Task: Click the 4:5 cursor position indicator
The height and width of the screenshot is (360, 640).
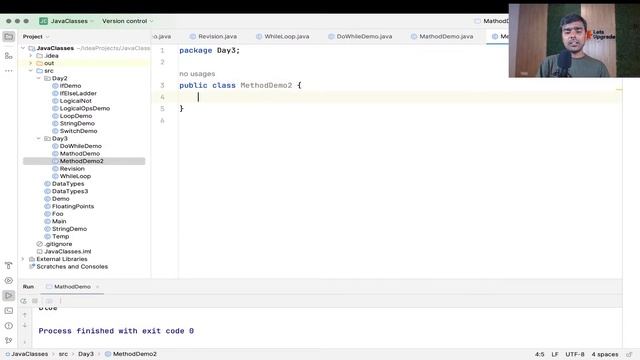Action: [x=540, y=354]
